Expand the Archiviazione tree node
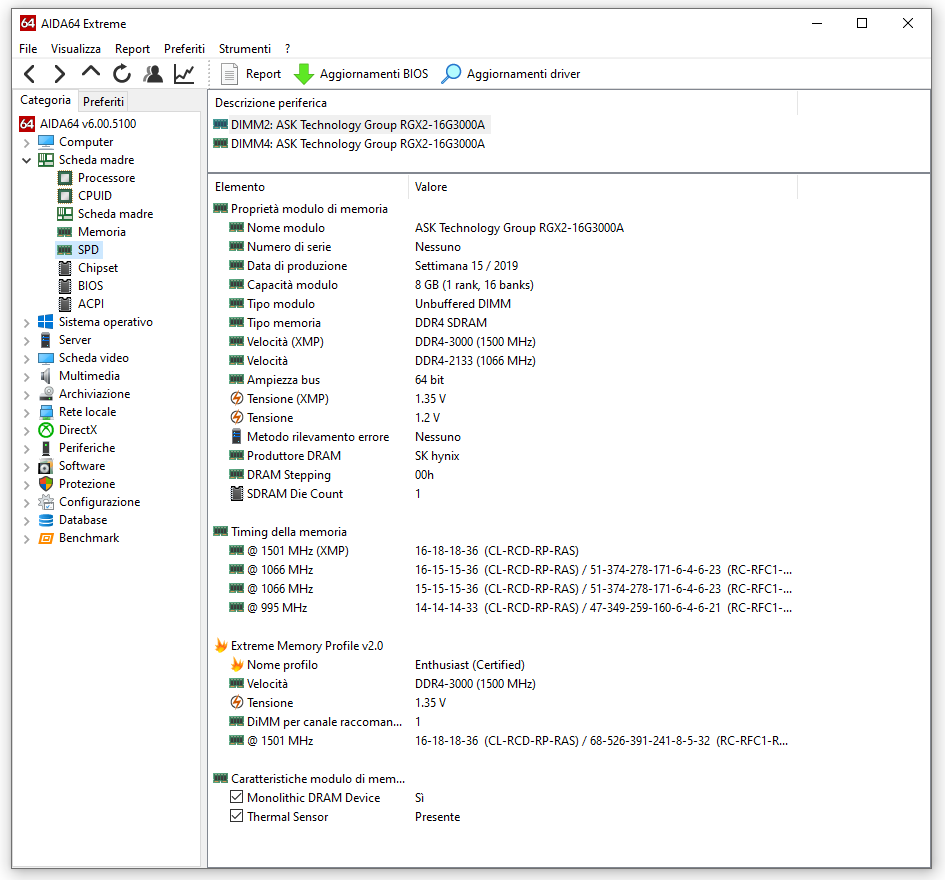This screenshot has width=945, height=880. click(27, 395)
